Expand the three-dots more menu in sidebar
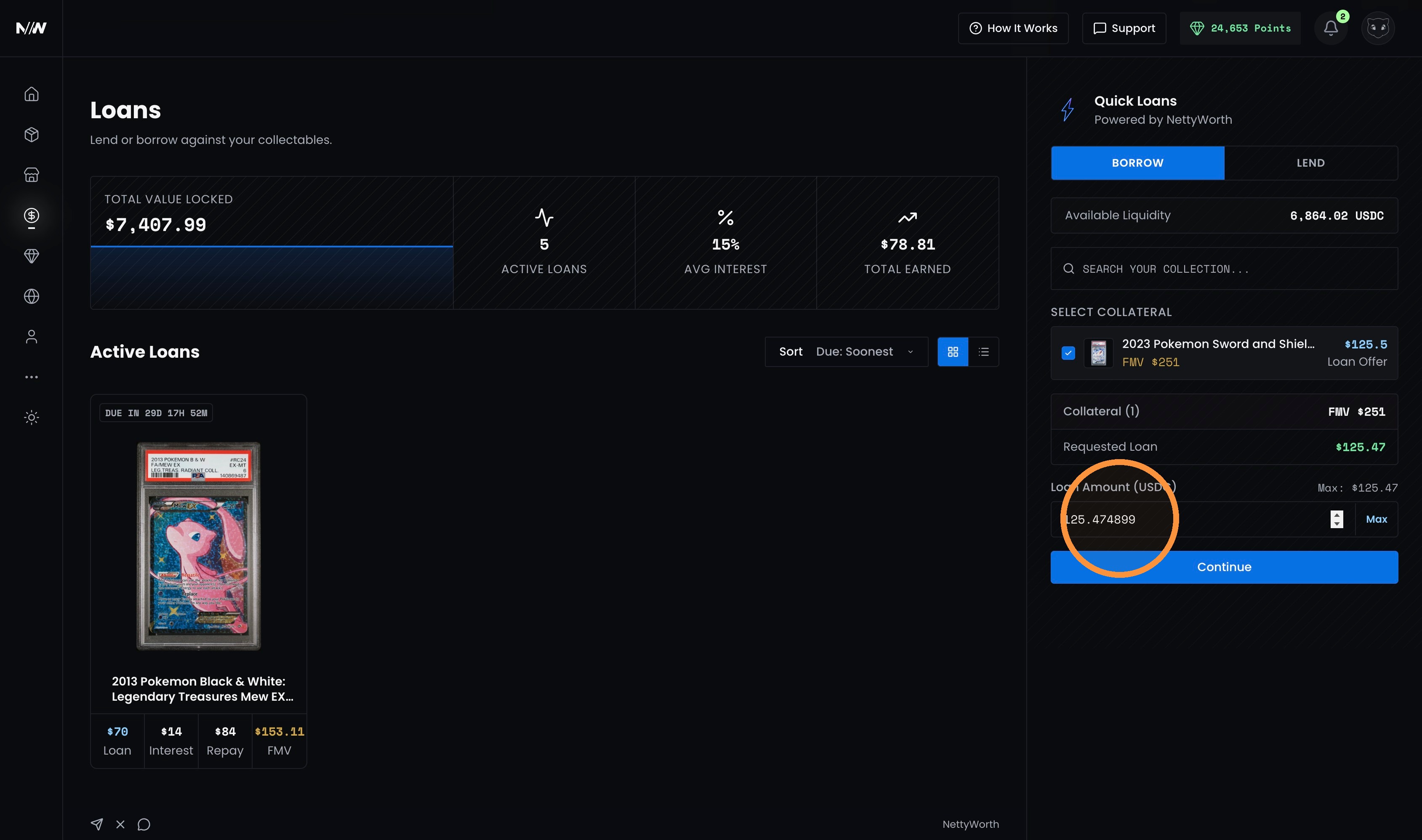 click(32, 377)
